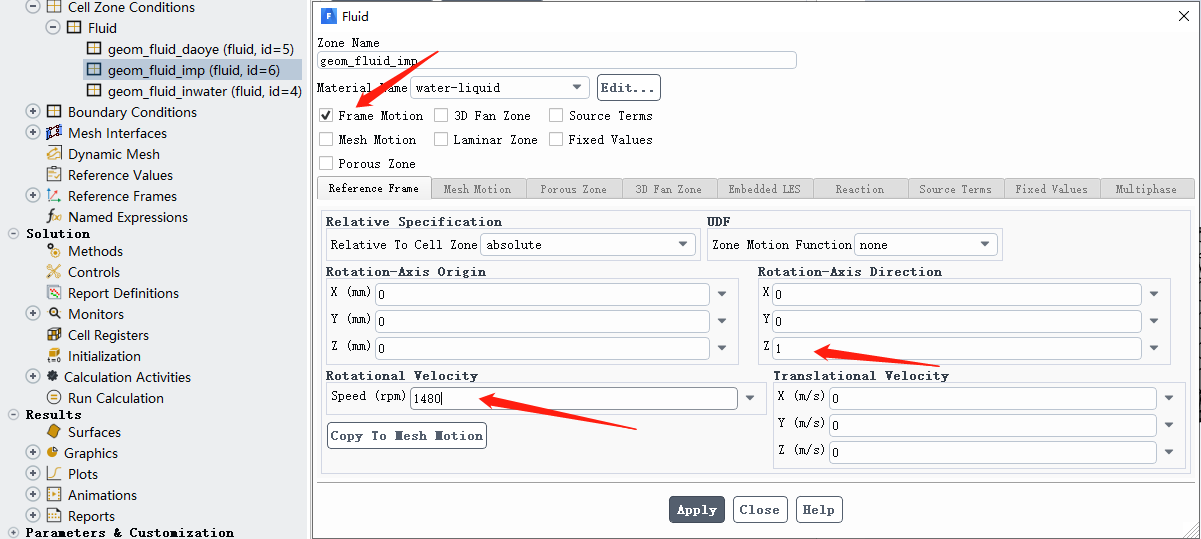This screenshot has height=539, width=1201.
Task: Click the Report Definitions icon
Action: pos(54,293)
